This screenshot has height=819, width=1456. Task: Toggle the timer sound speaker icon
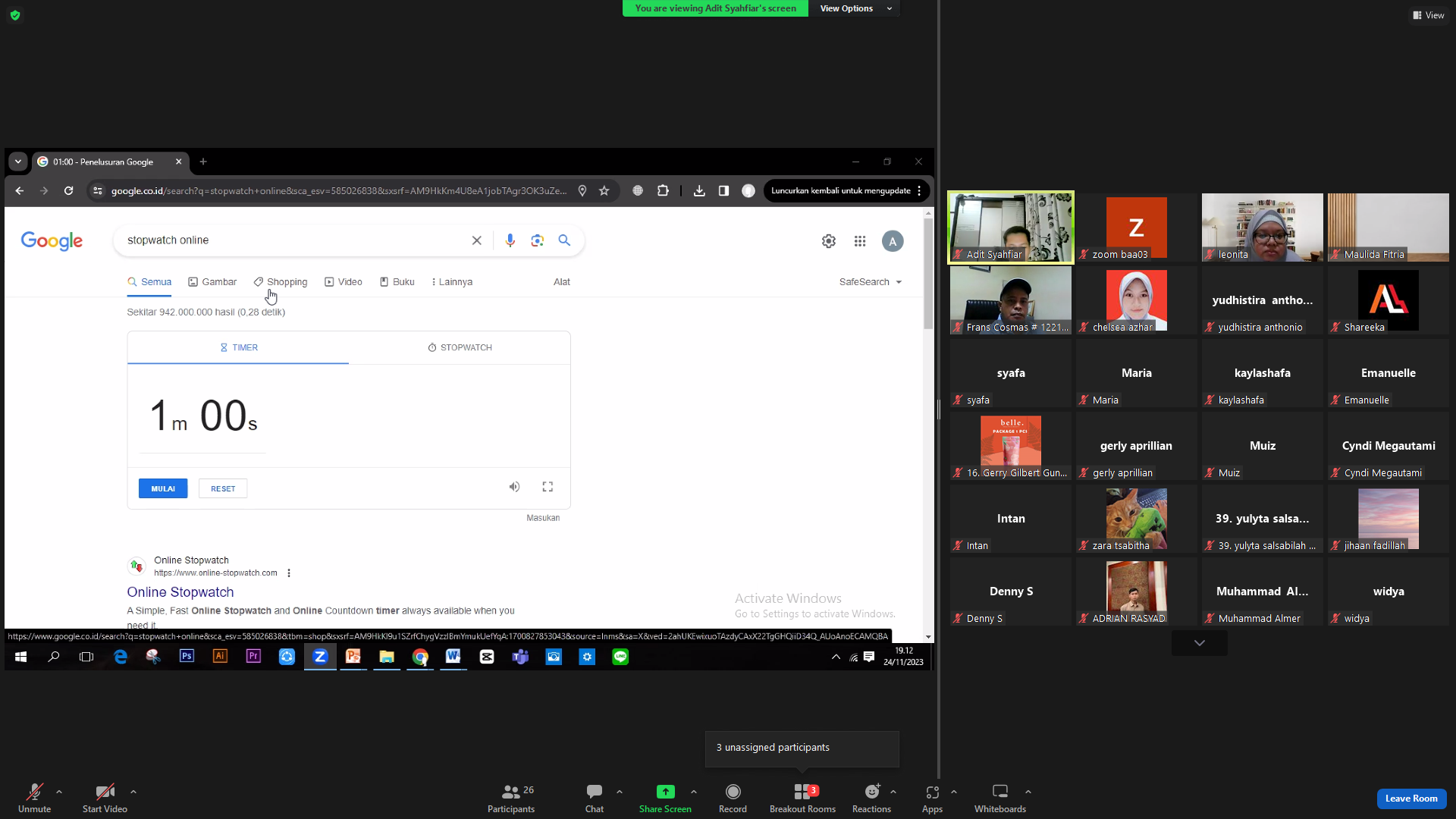[514, 487]
